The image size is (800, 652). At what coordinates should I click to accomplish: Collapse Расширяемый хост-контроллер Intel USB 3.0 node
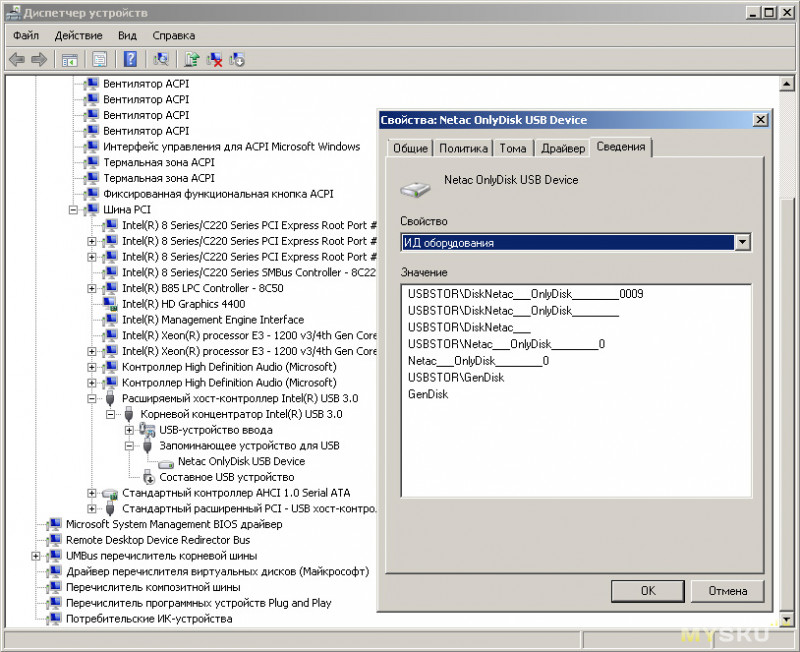92,398
